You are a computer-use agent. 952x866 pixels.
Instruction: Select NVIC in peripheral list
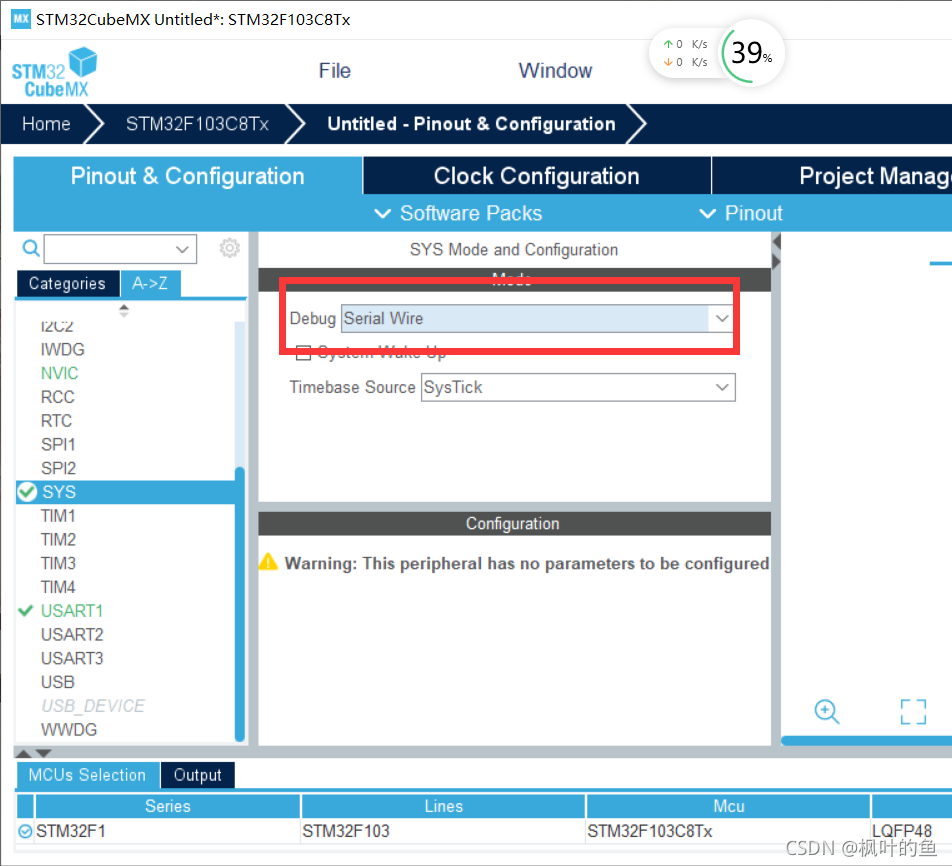(60, 373)
